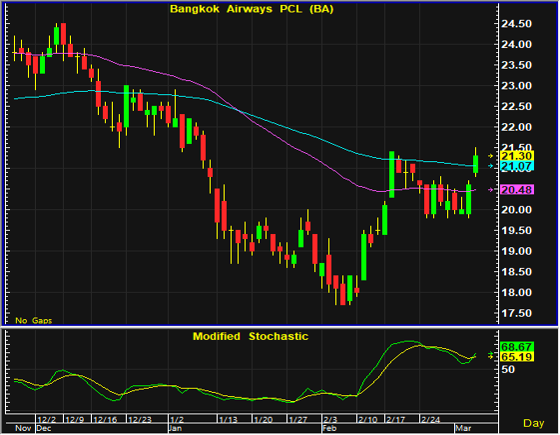Click the Mar month label
The width and height of the screenshot is (560, 435).
(464, 428)
